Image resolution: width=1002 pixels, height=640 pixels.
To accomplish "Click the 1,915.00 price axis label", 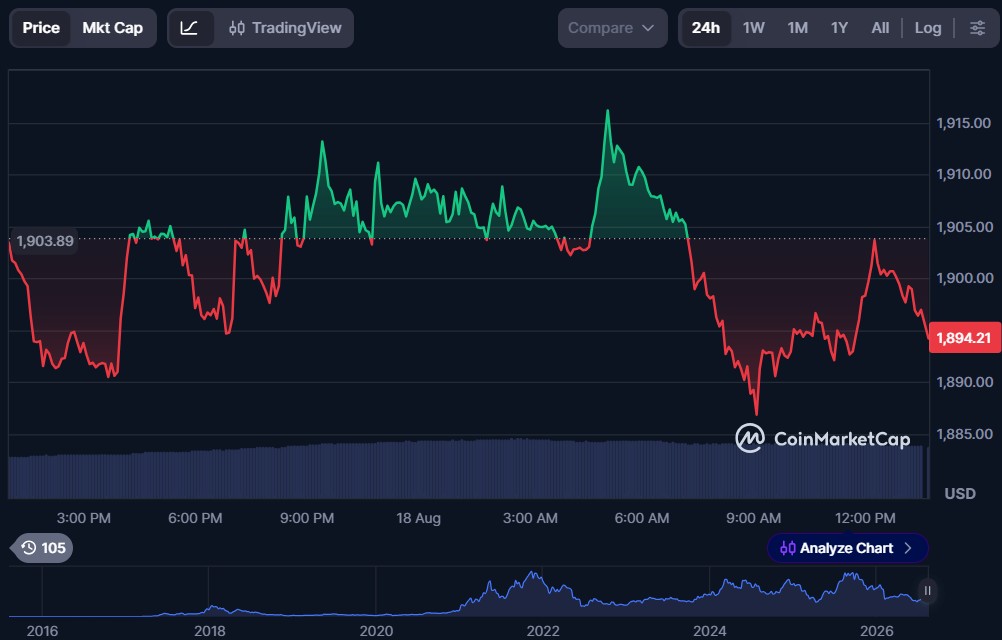I will [964, 123].
